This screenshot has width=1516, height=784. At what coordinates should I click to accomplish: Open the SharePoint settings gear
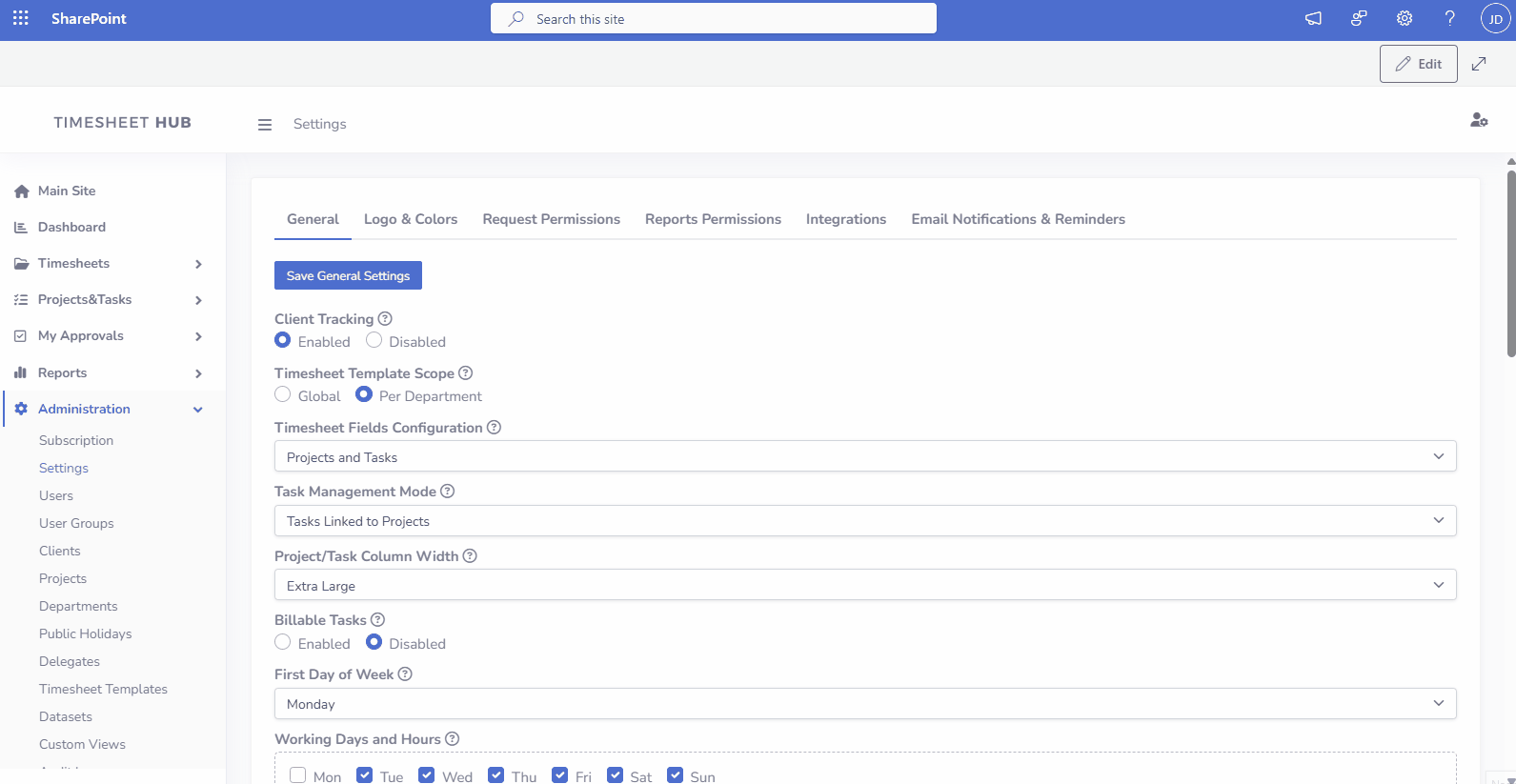tap(1404, 18)
